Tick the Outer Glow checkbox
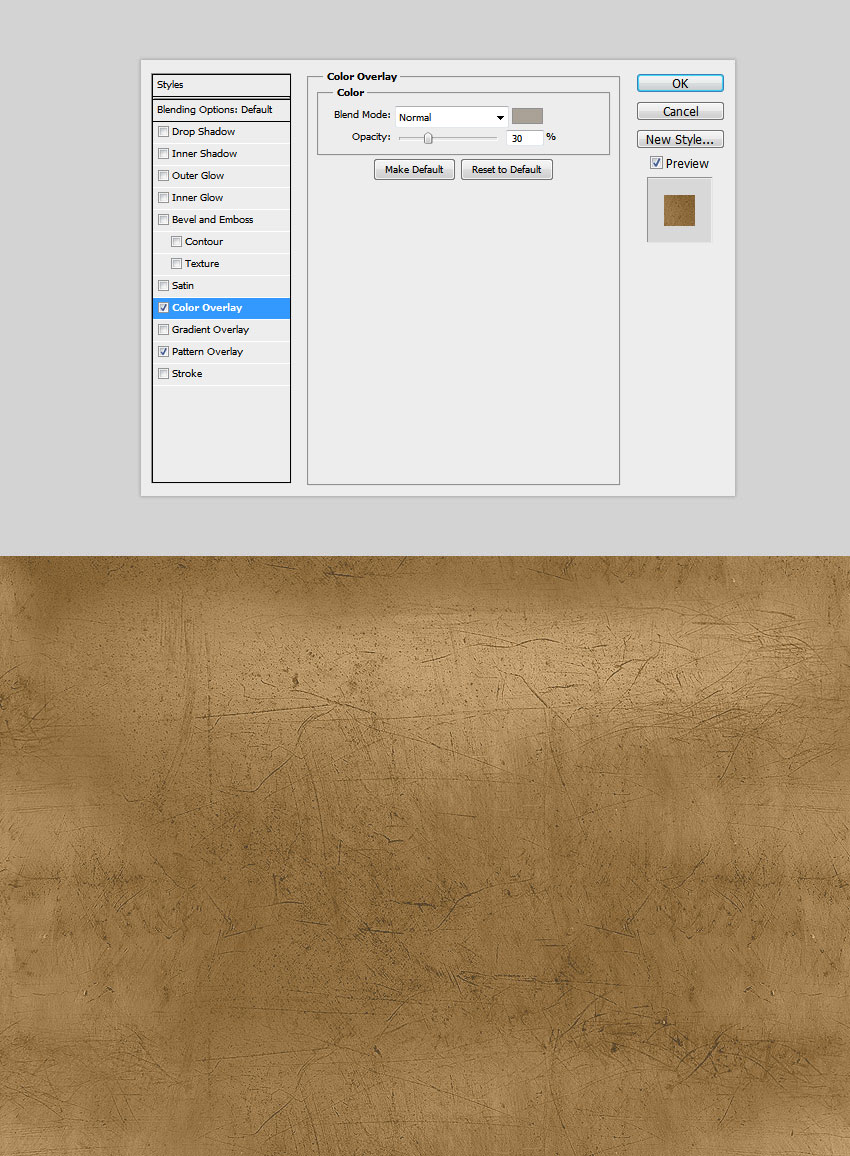850x1156 pixels. pyautogui.click(x=164, y=176)
